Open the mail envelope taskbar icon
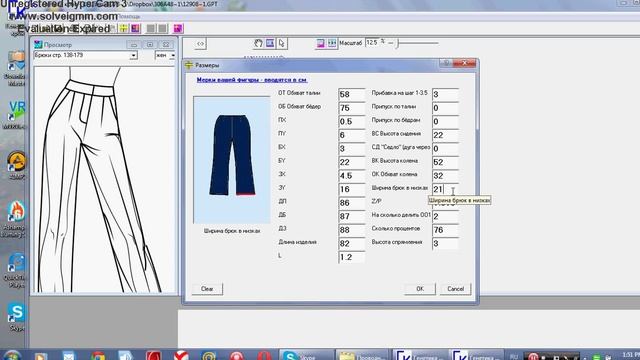The width and height of the screenshot is (640, 360). click(x=69, y=356)
